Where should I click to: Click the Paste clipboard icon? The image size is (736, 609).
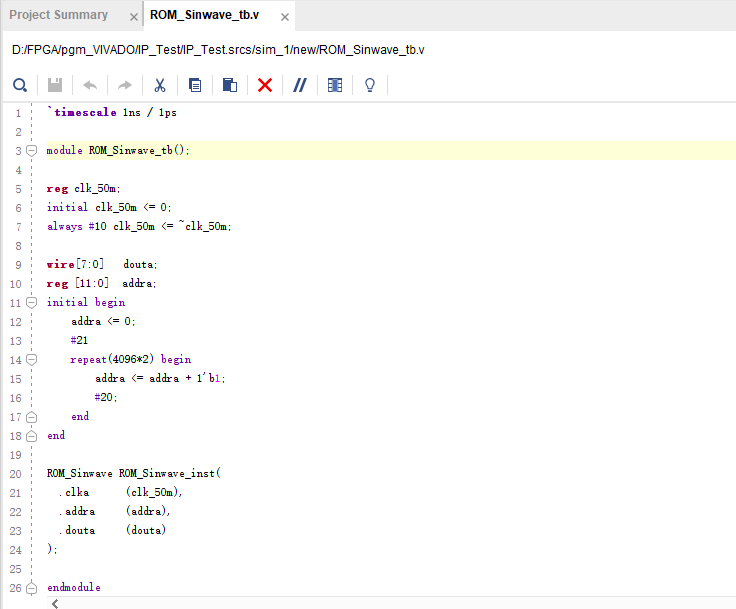point(230,85)
